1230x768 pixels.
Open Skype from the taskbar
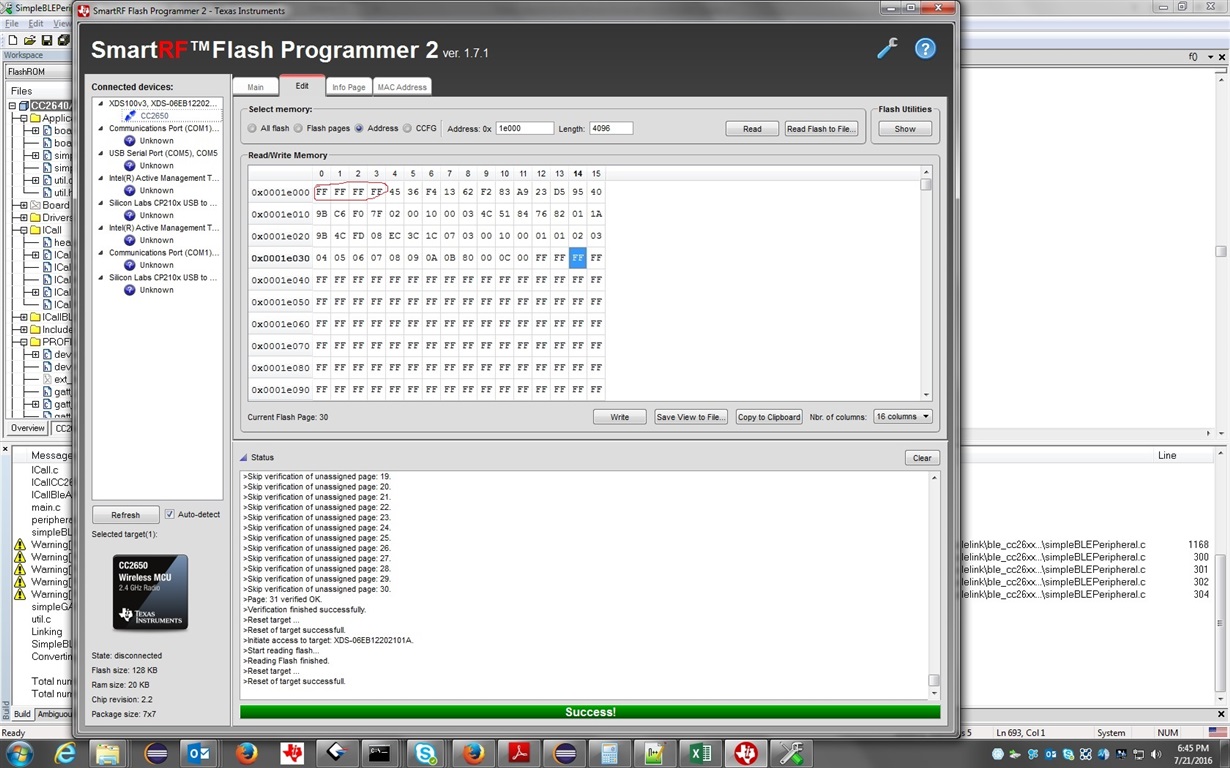(x=425, y=753)
